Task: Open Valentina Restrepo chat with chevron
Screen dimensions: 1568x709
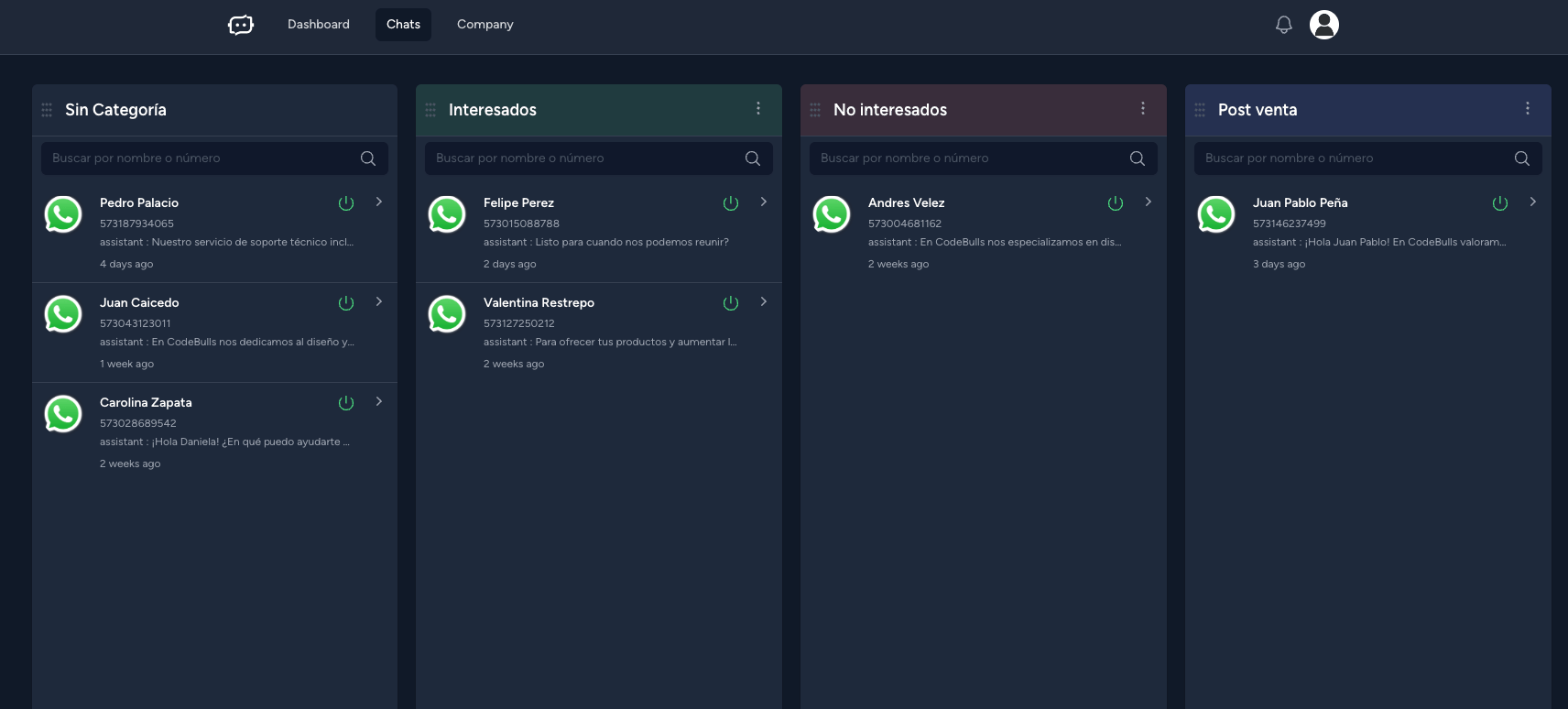Action: (x=764, y=301)
